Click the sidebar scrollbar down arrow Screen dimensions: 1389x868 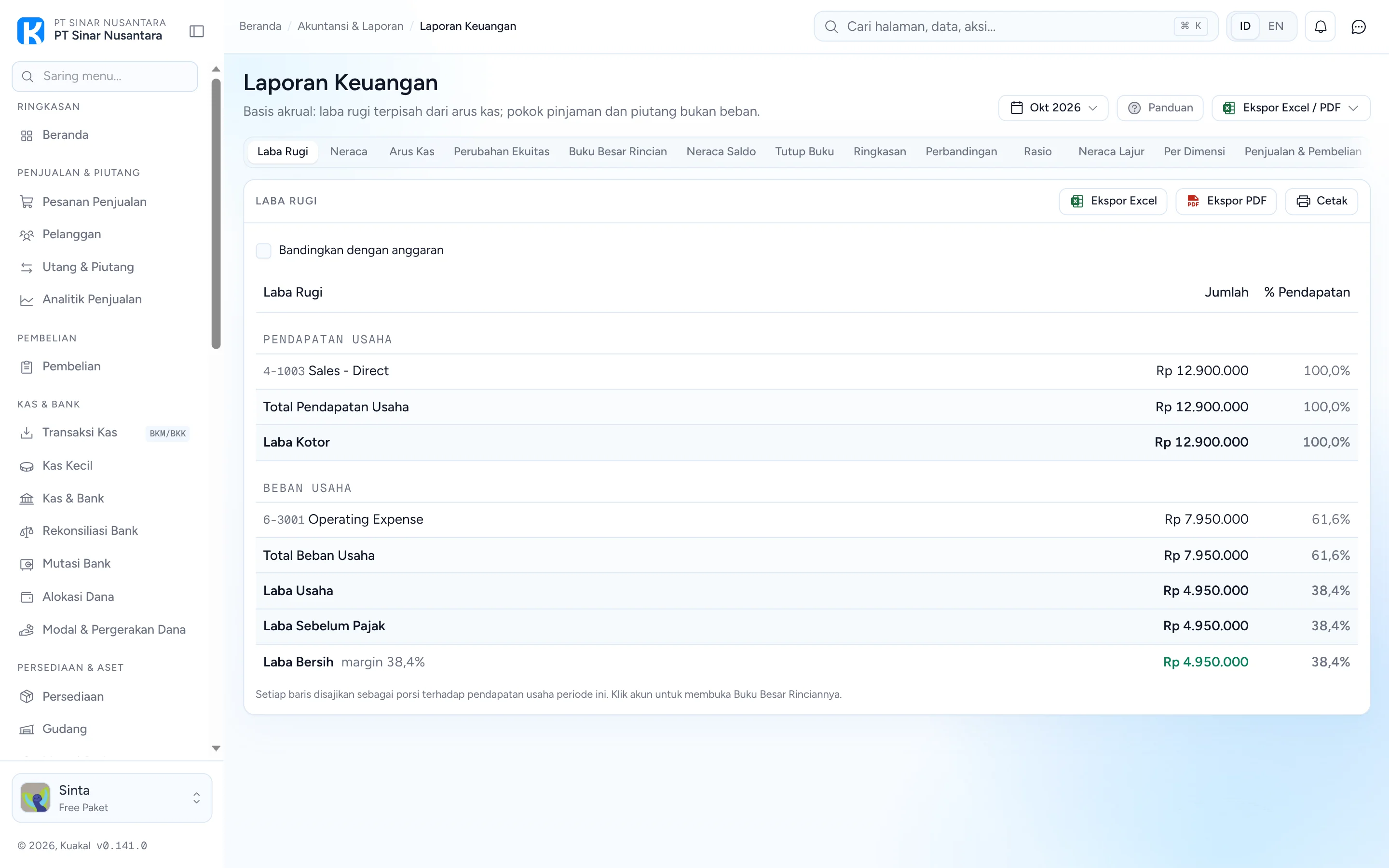[x=216, y=748]
